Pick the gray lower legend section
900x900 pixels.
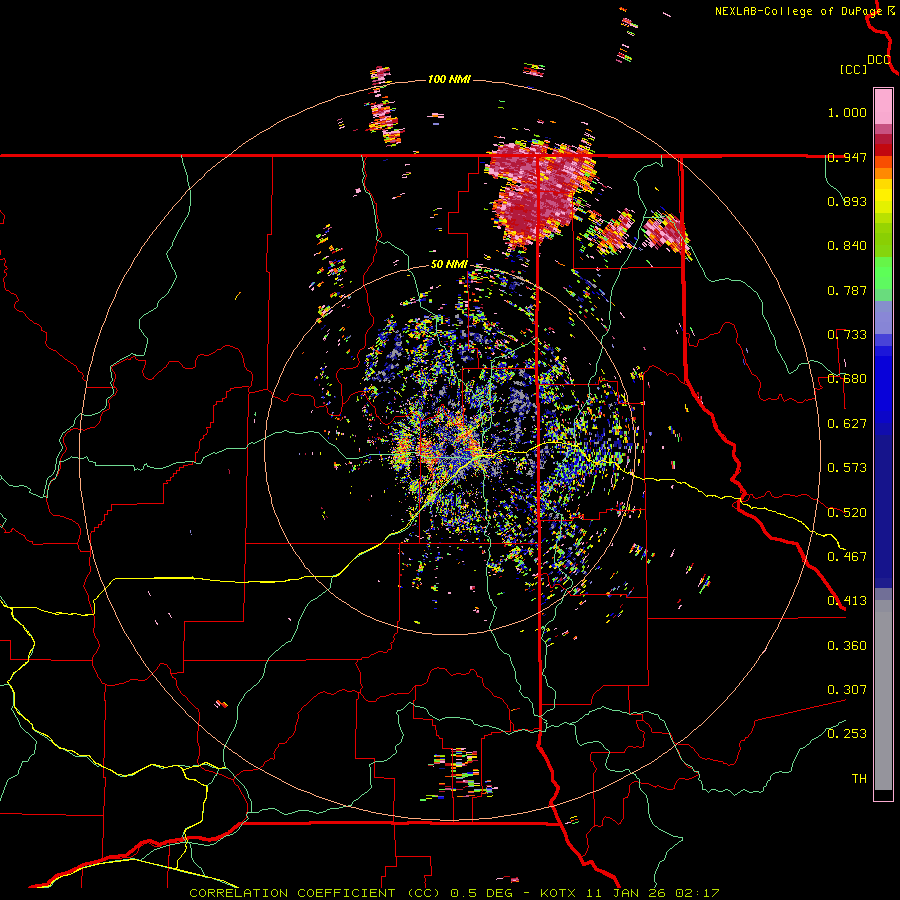click(883, 695)
